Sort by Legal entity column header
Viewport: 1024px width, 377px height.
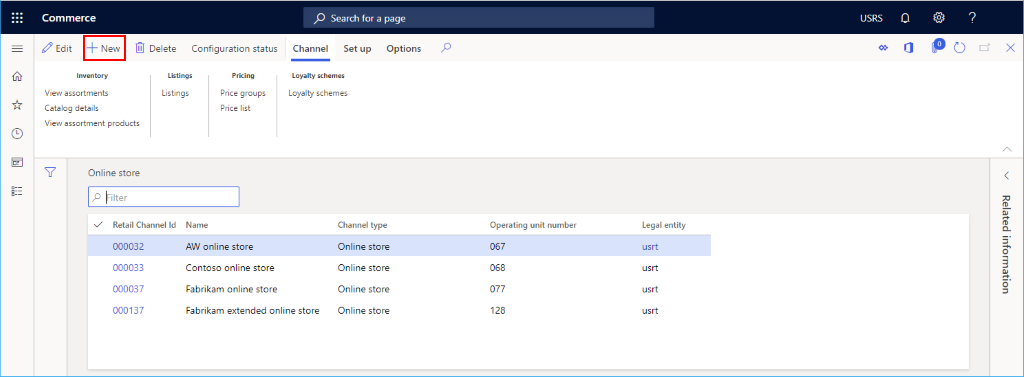(x=664, y=225)
